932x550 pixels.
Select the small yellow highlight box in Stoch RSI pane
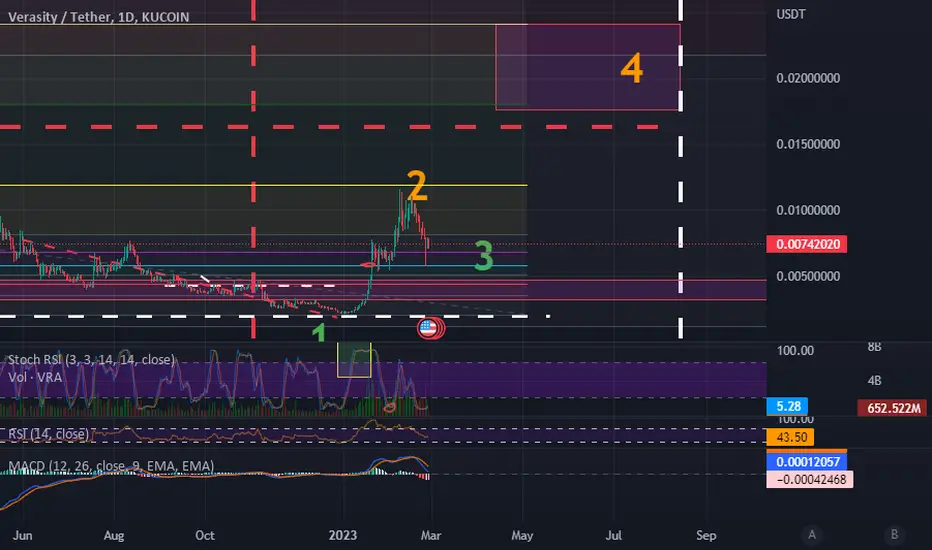click(354, 360)
